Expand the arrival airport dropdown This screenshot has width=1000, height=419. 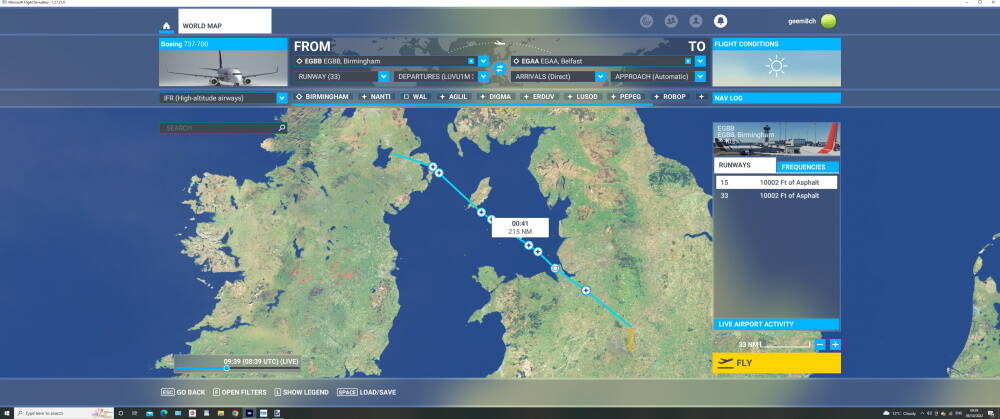pos(700,61)
